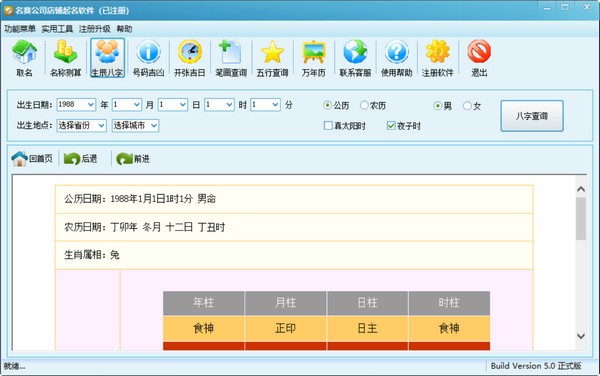Click the vertical scrollbar down arrow

click(x=581, y=336)
